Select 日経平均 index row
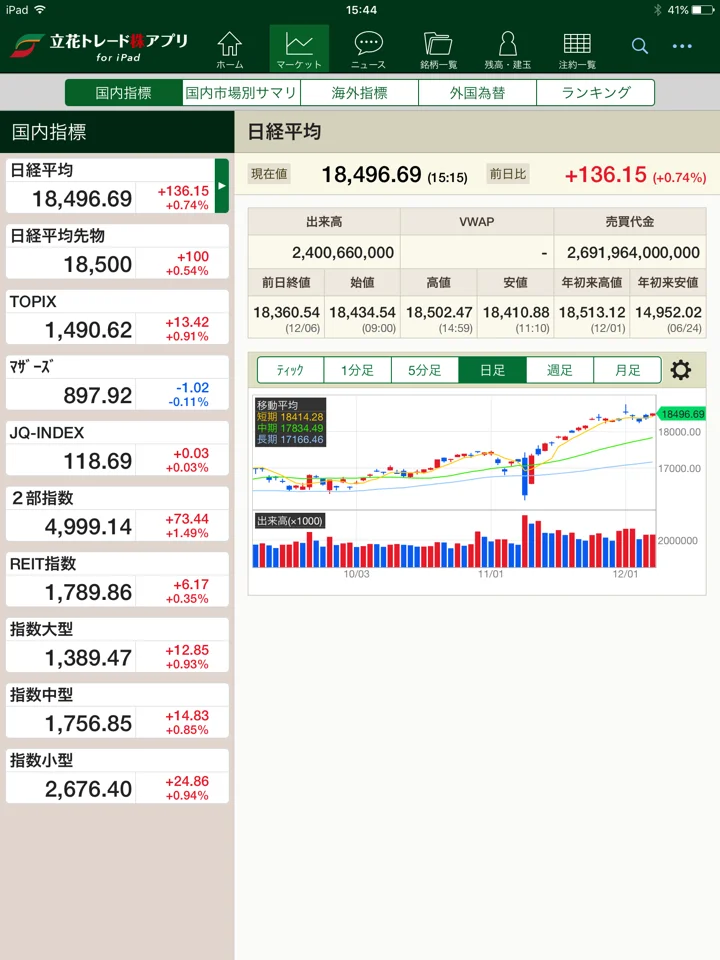The width and height of the screenshot is (720, 960). pyautogui.click(x=117, y=186)
